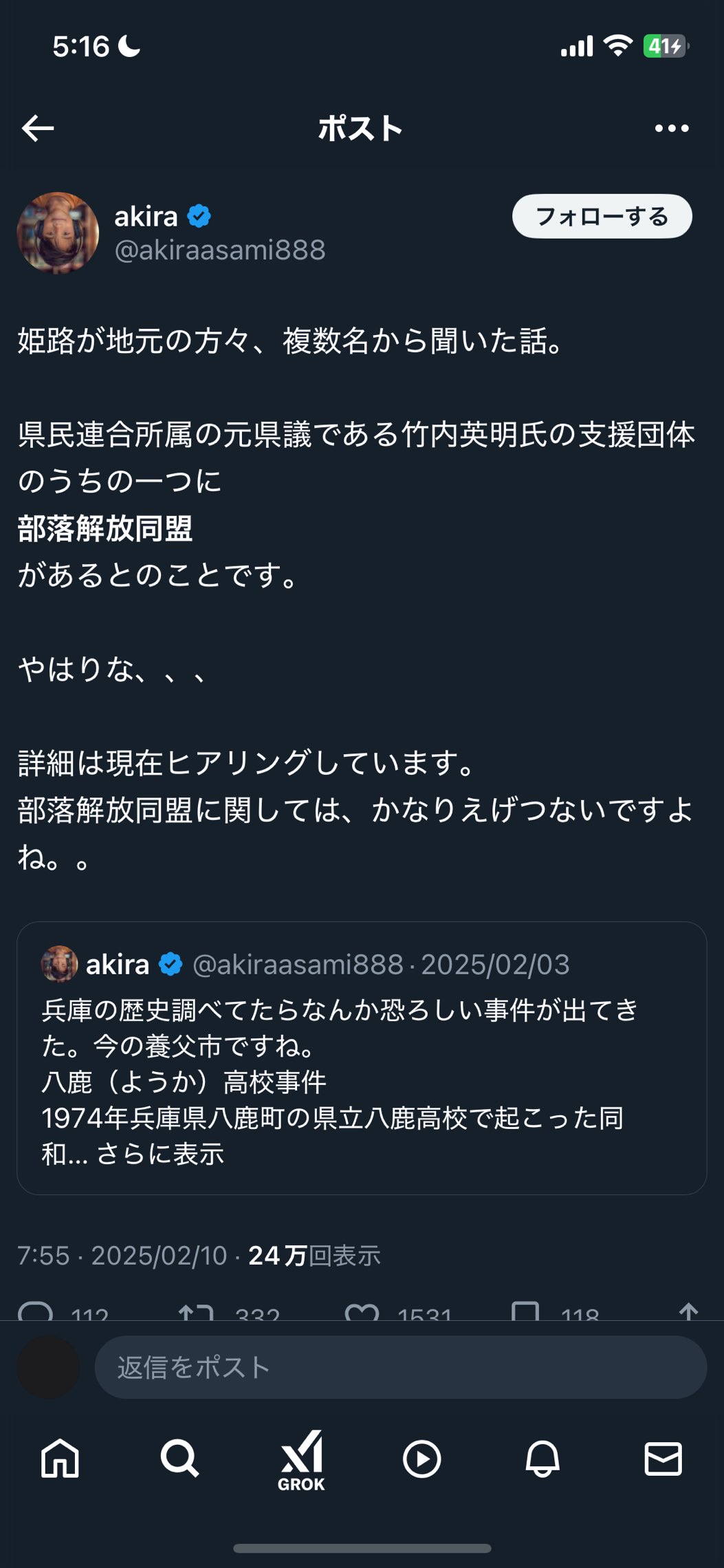Bookmark this post
This screenshot has height=1568, width=724.
pyautogui.click(x=525, y=1311)
